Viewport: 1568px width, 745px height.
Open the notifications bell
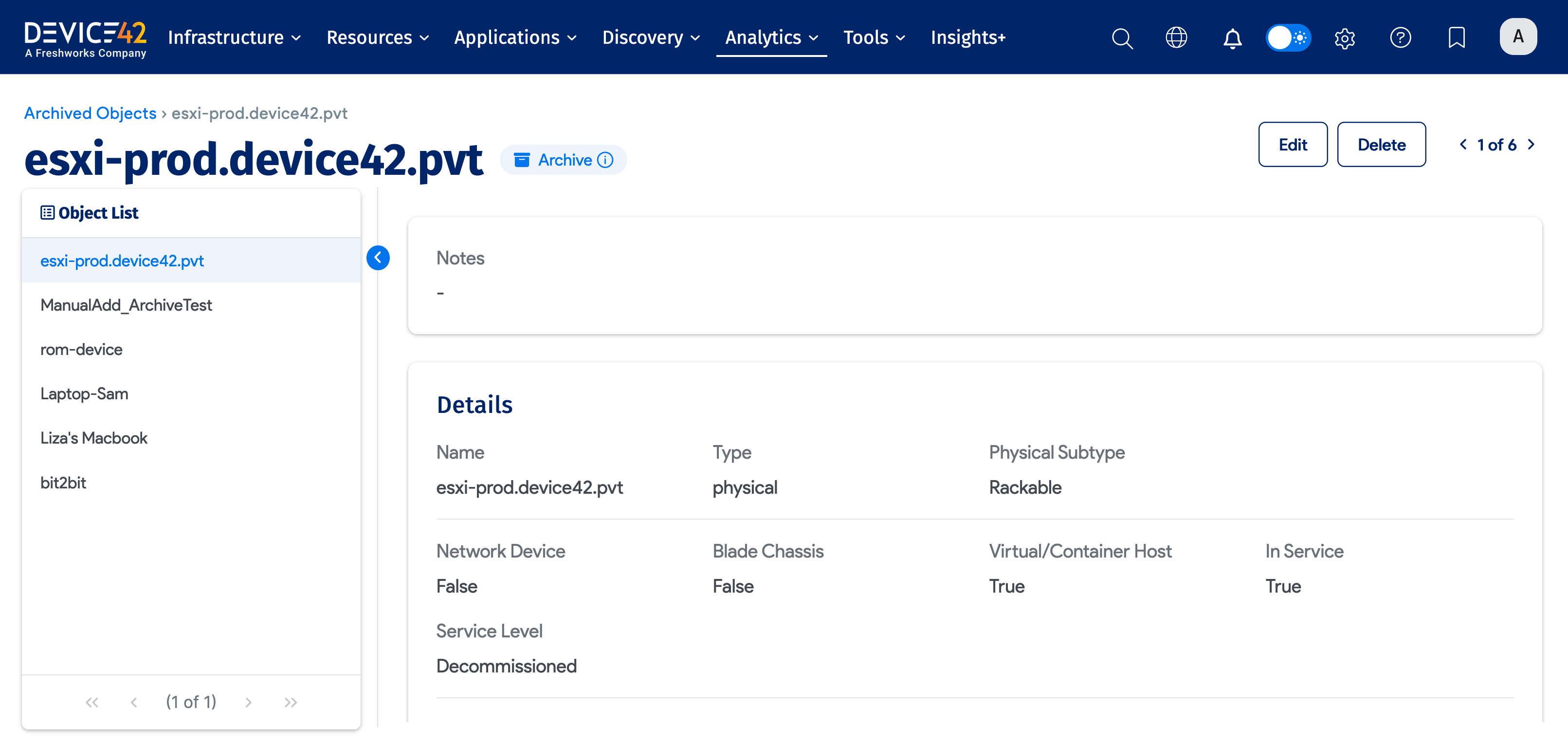(x=1232, y=38)
